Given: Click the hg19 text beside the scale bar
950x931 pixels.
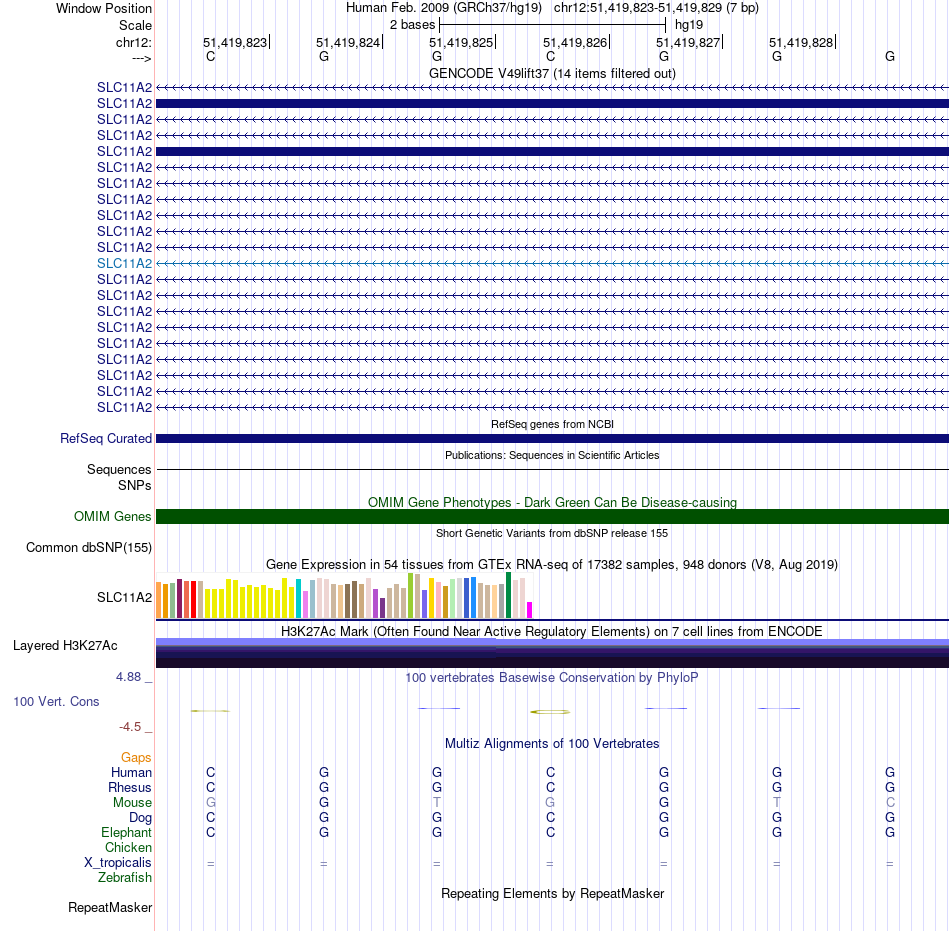Looking at the screenshot, I should point(689,25).
